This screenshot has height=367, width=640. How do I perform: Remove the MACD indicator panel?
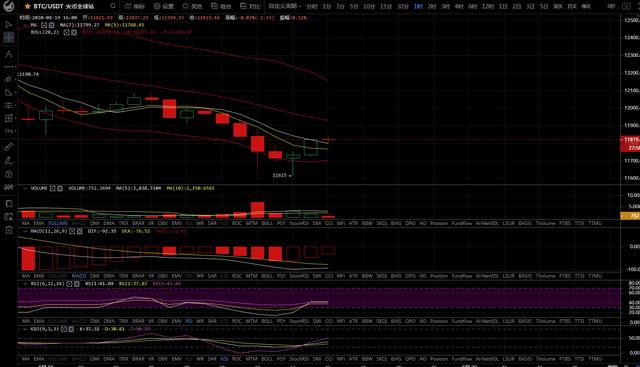point(80,231)
